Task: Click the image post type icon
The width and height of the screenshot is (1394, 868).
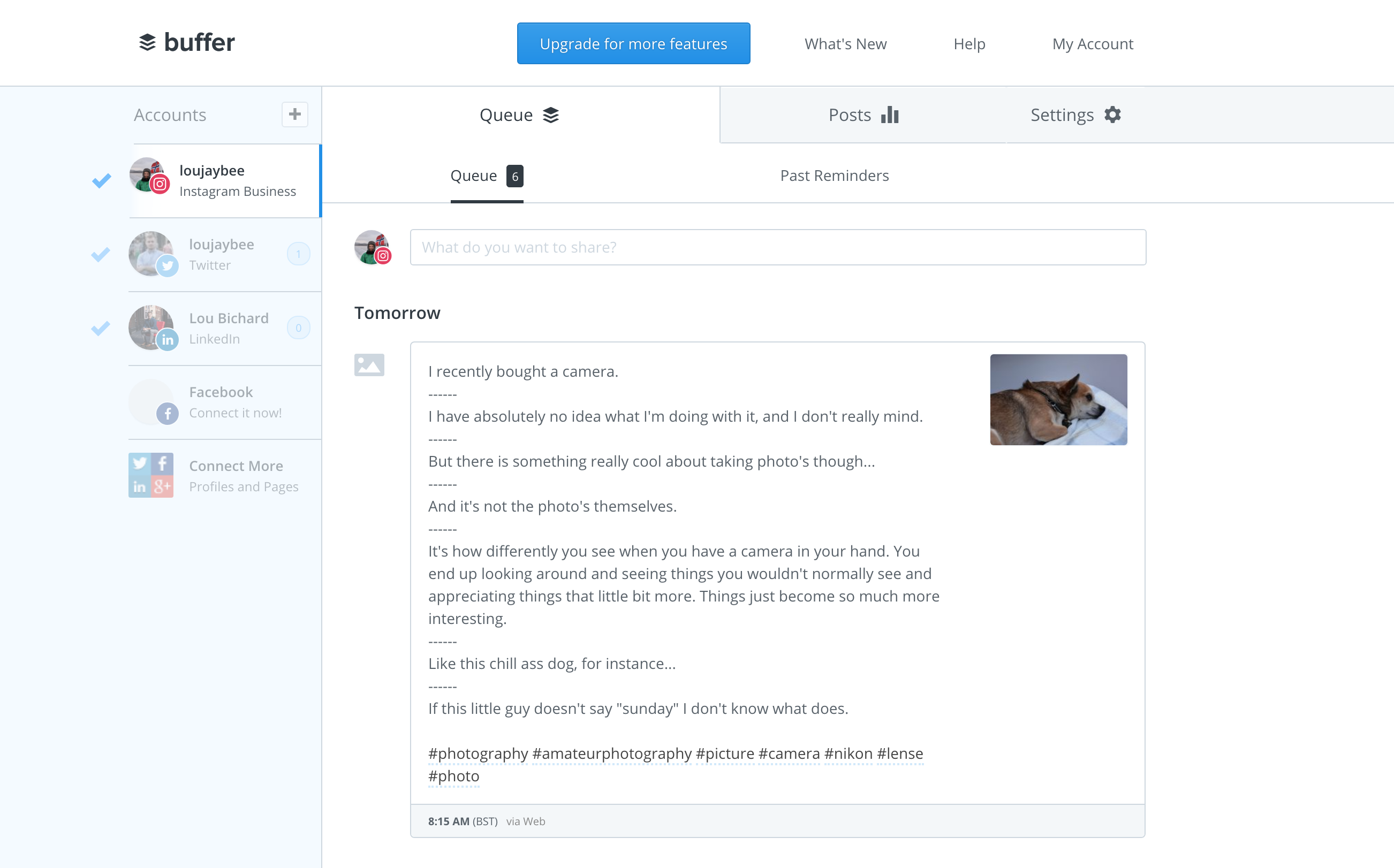Action: [x=369, y=365]
